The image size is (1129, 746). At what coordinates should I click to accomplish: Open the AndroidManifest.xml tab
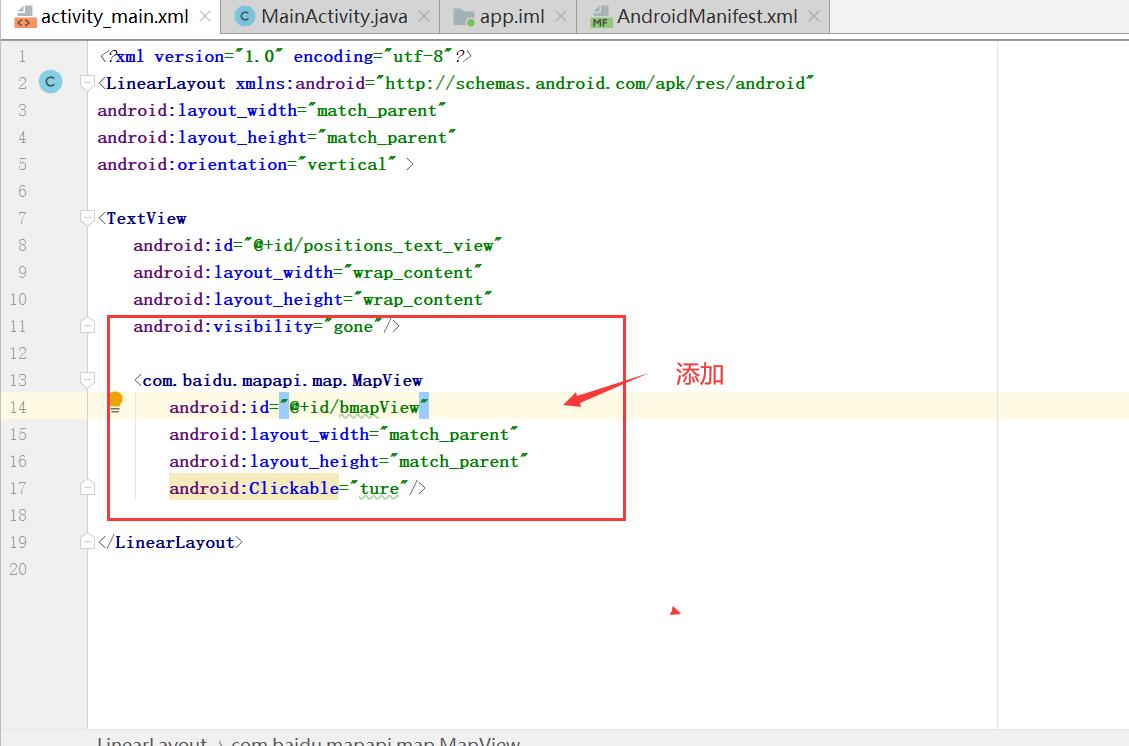(703, 17)
